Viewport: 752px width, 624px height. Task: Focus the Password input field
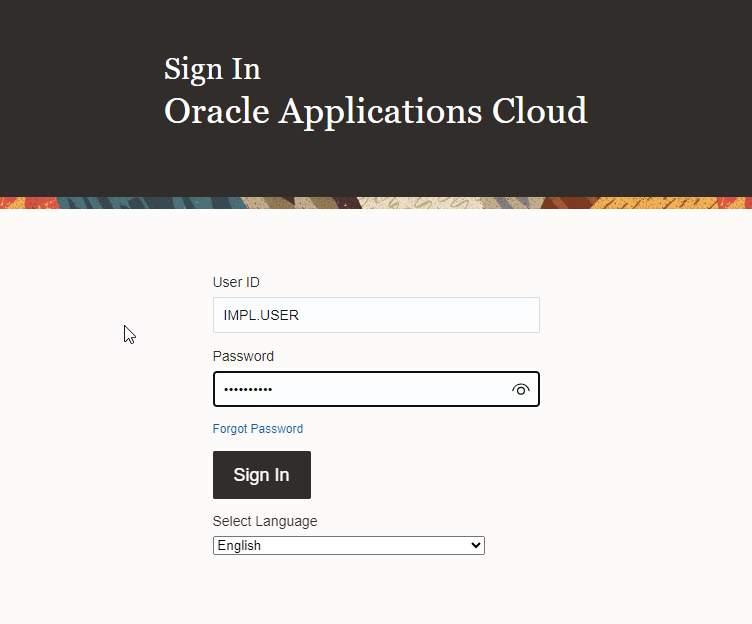tap(376, 389)
